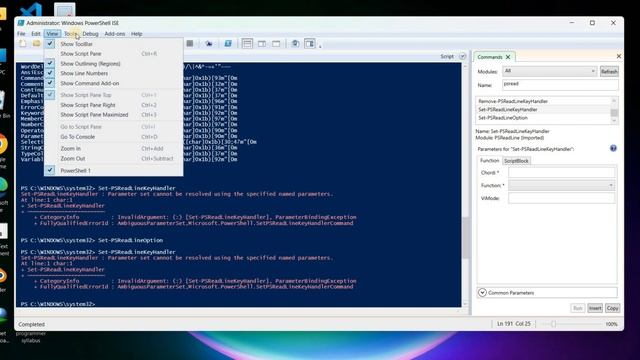
Task: Click the last PS C:\WINDOWS\system32> console prompt
Action: point(58,304)
